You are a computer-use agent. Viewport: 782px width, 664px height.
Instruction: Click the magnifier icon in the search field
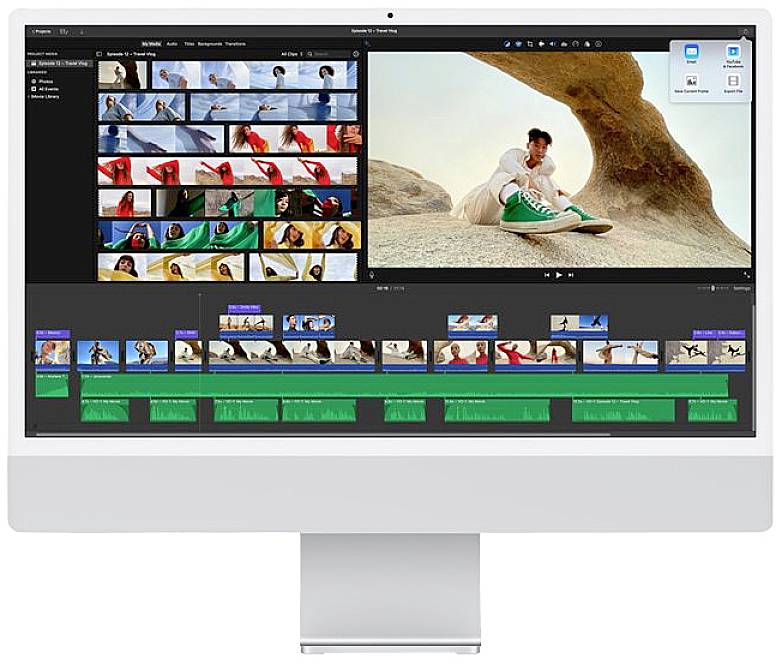click(x=310, y=54)
